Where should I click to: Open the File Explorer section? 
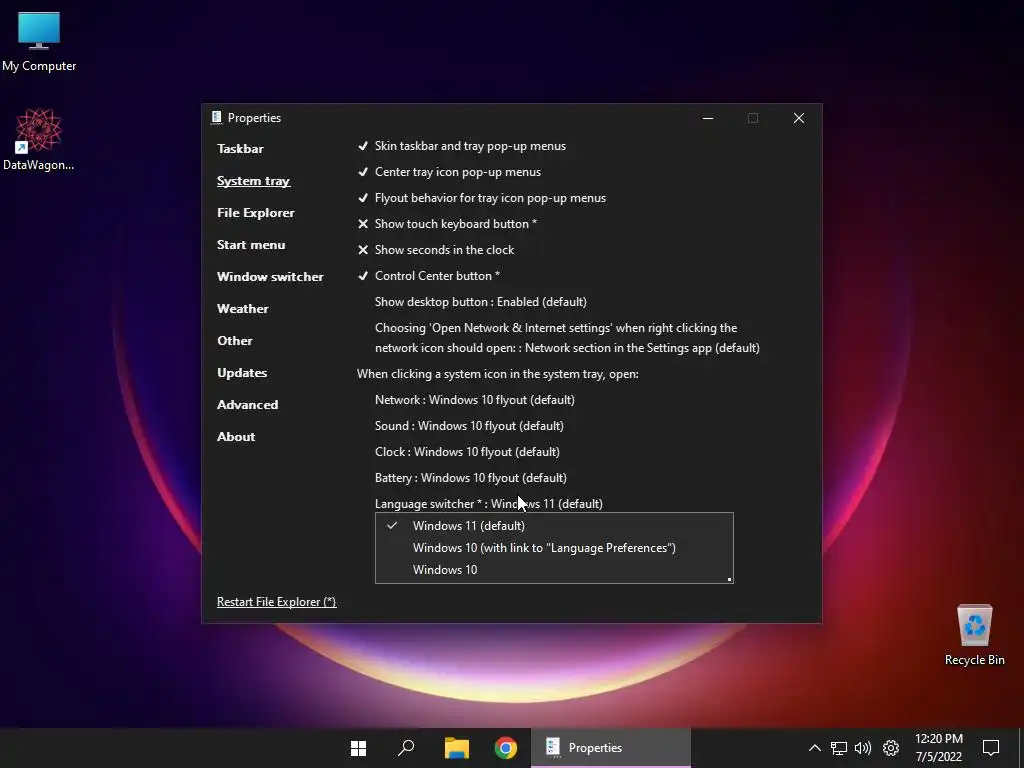(x=255, y=213)
